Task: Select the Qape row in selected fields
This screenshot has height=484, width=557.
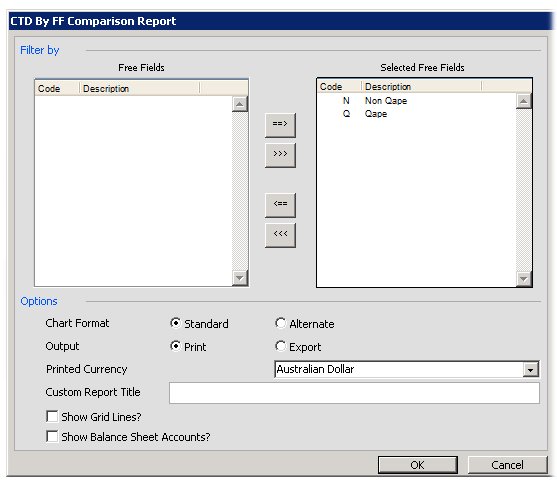Action: tap(416, 114)
